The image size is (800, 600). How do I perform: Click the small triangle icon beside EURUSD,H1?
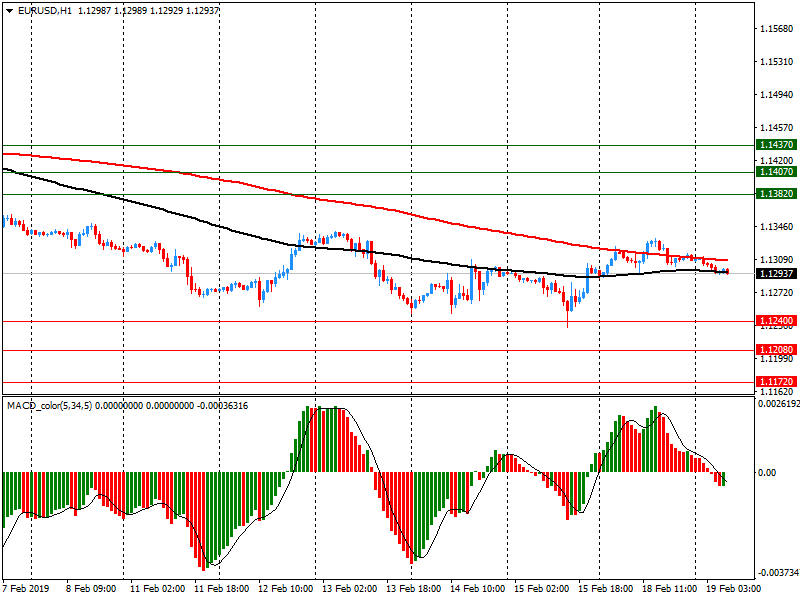[9, 11]
